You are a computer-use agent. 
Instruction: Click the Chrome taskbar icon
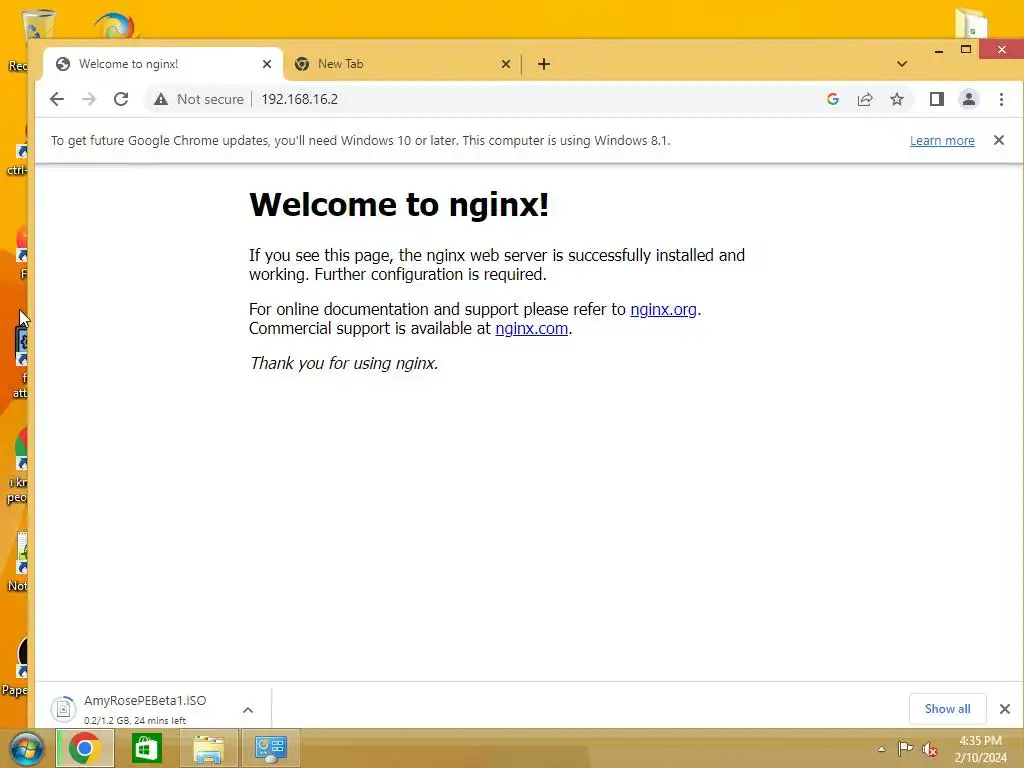pos(84,748)
